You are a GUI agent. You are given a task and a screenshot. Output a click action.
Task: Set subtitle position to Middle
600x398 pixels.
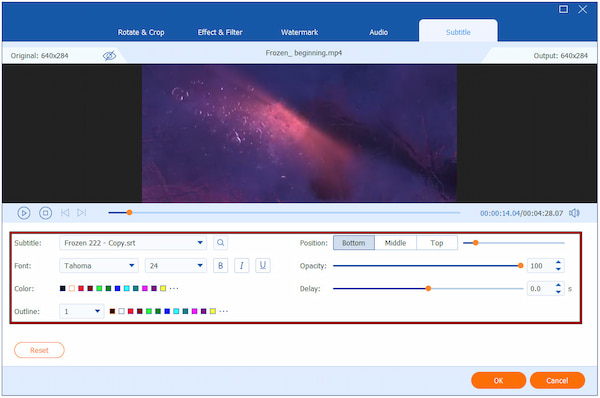pyautogui.click(x=395, y=243)
